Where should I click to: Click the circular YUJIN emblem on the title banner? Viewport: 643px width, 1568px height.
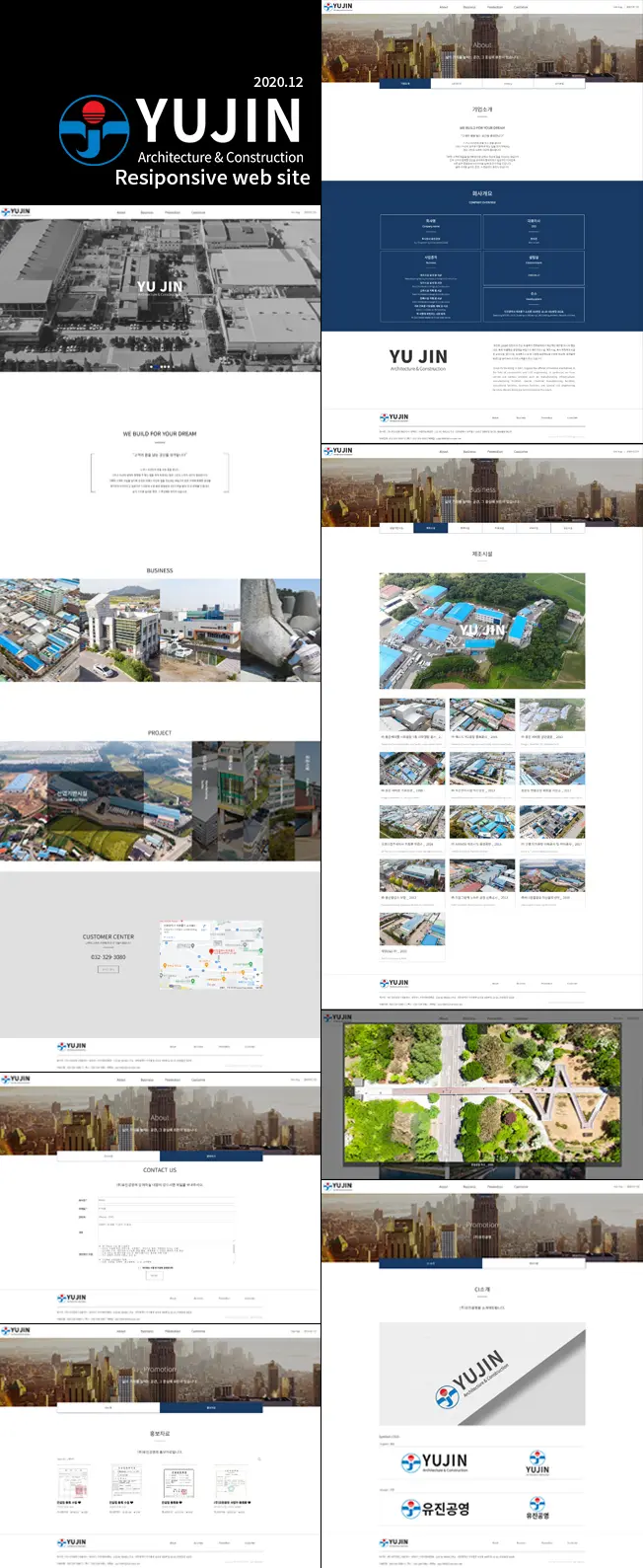(94, 130)
